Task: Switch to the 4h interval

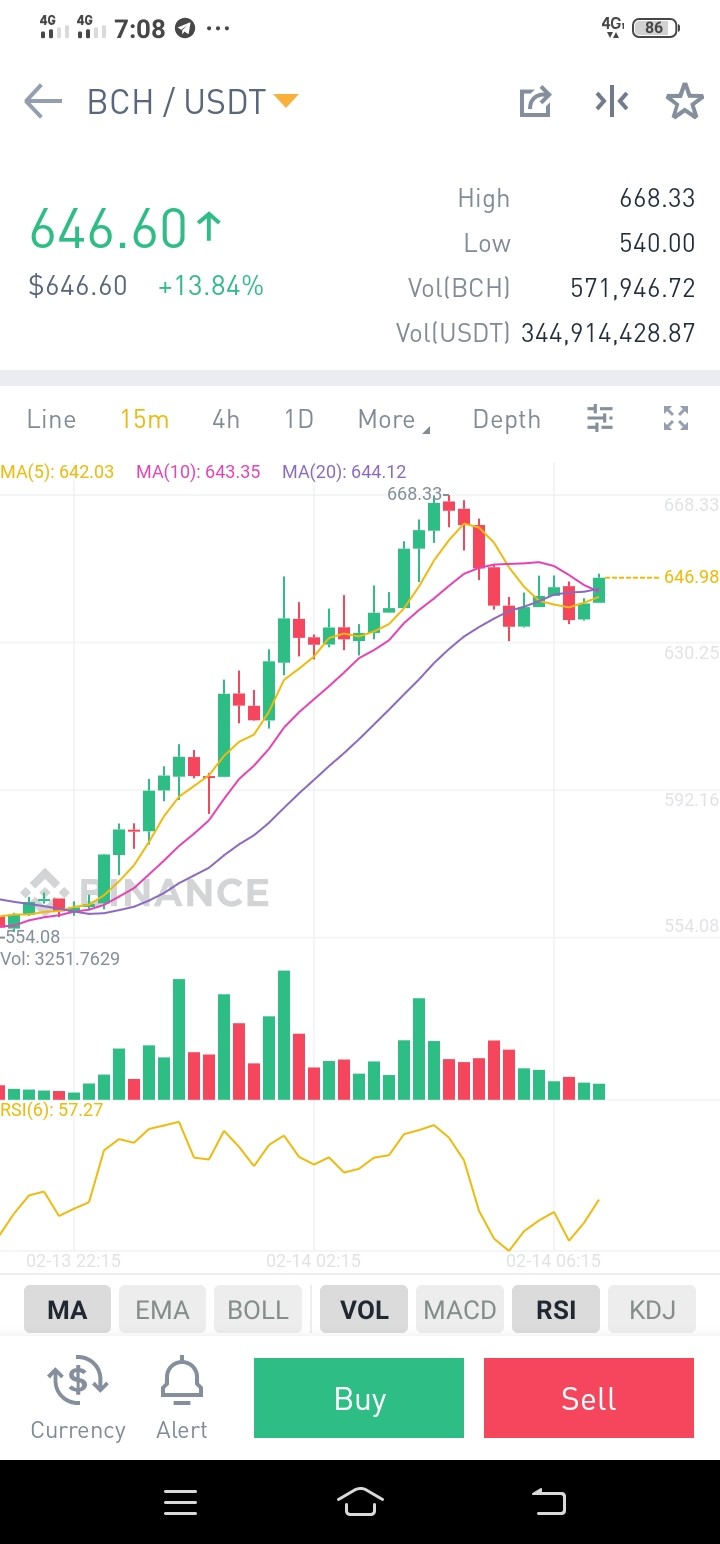Action: [x=226, y=419]
